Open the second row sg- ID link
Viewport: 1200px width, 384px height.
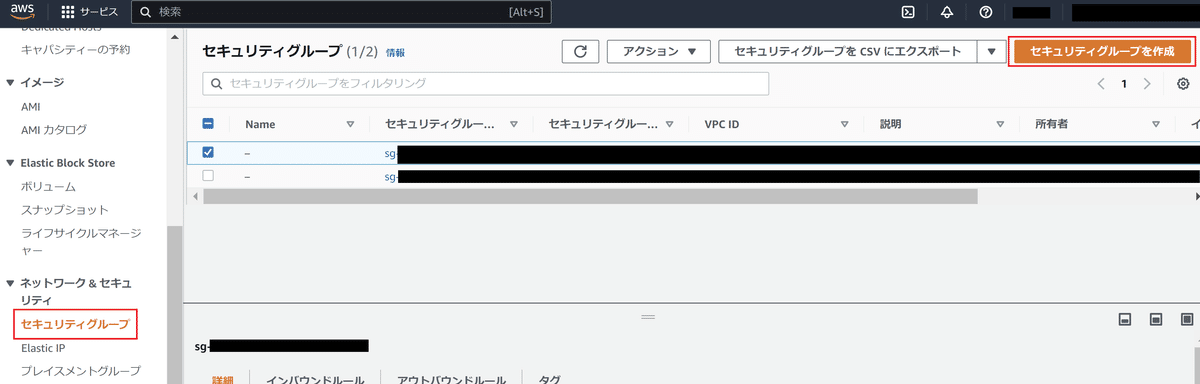pos(391,176)
